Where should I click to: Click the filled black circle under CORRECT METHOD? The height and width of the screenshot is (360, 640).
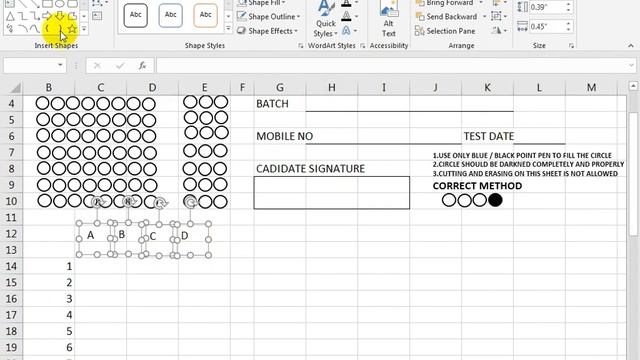coord(495,200)
